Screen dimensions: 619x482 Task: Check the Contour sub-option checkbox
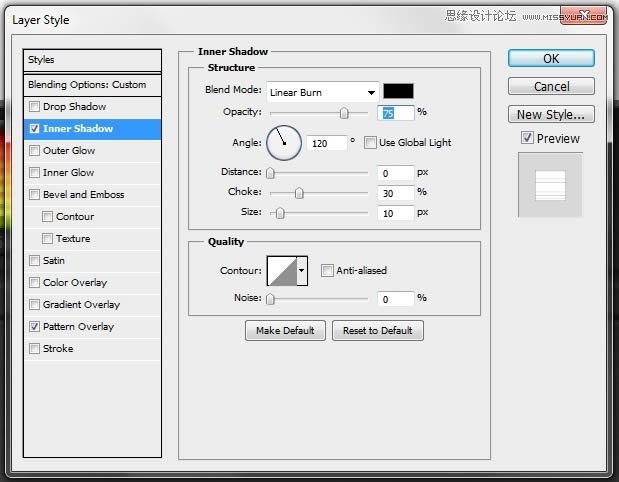click(47, 216)
